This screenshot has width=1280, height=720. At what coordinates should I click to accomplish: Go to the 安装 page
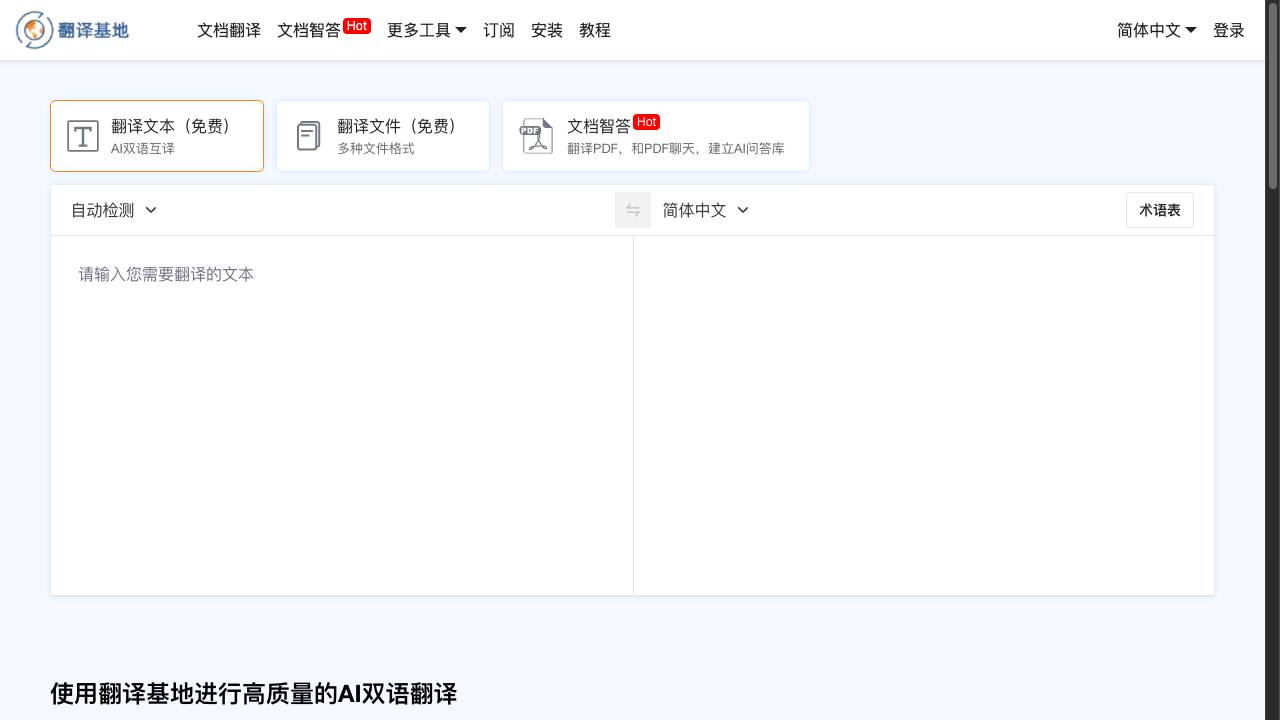547,30
